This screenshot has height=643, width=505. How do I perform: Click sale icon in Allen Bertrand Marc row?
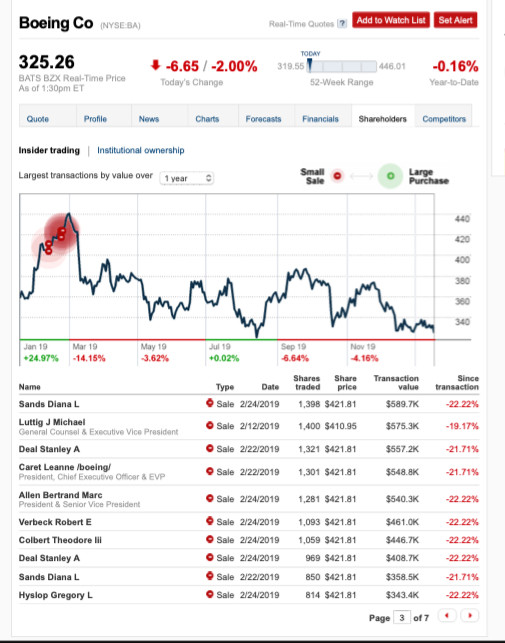coord(210,498)
